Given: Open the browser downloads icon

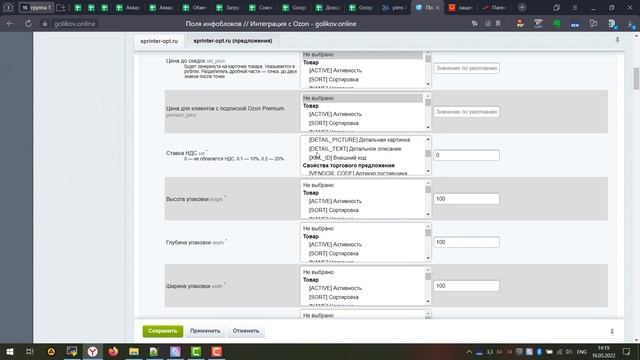Looking at the screenshot, I should point(631,24).
